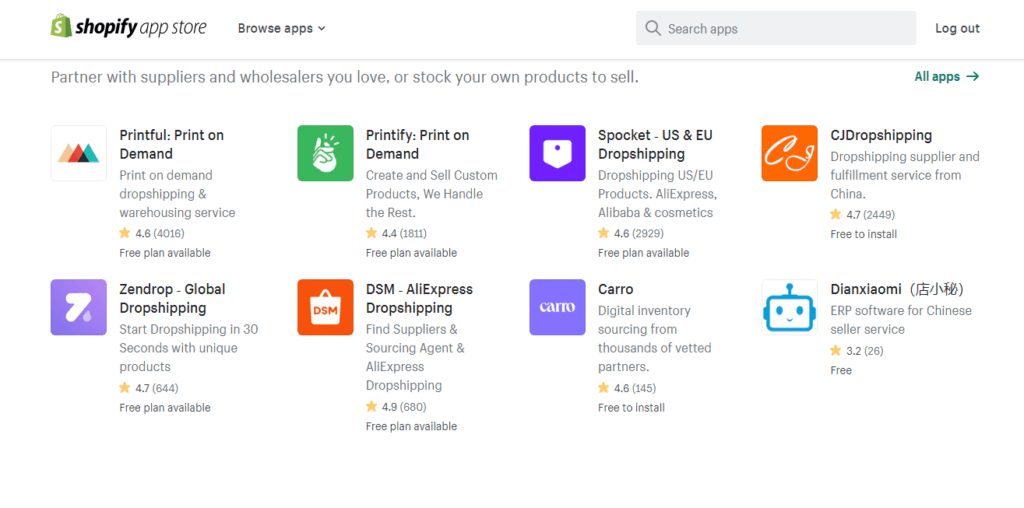Open the Carro title link

pos(616,289)
